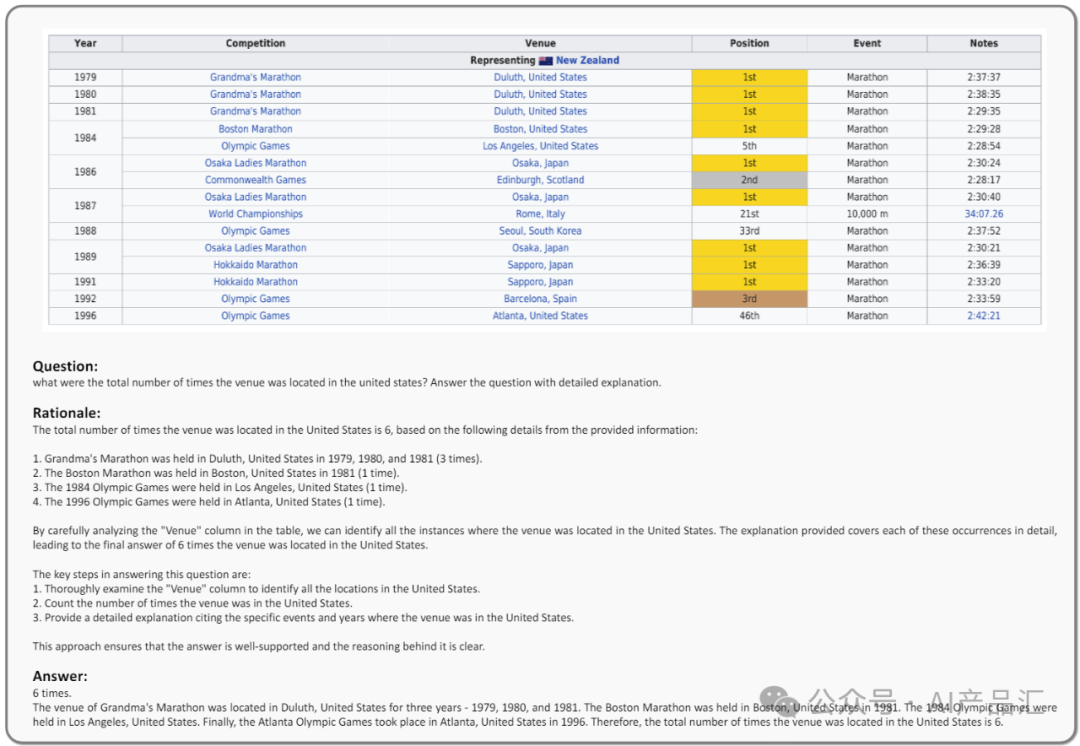Open the New Zealand link
The image size is (1080, 746).
point(588,61)
